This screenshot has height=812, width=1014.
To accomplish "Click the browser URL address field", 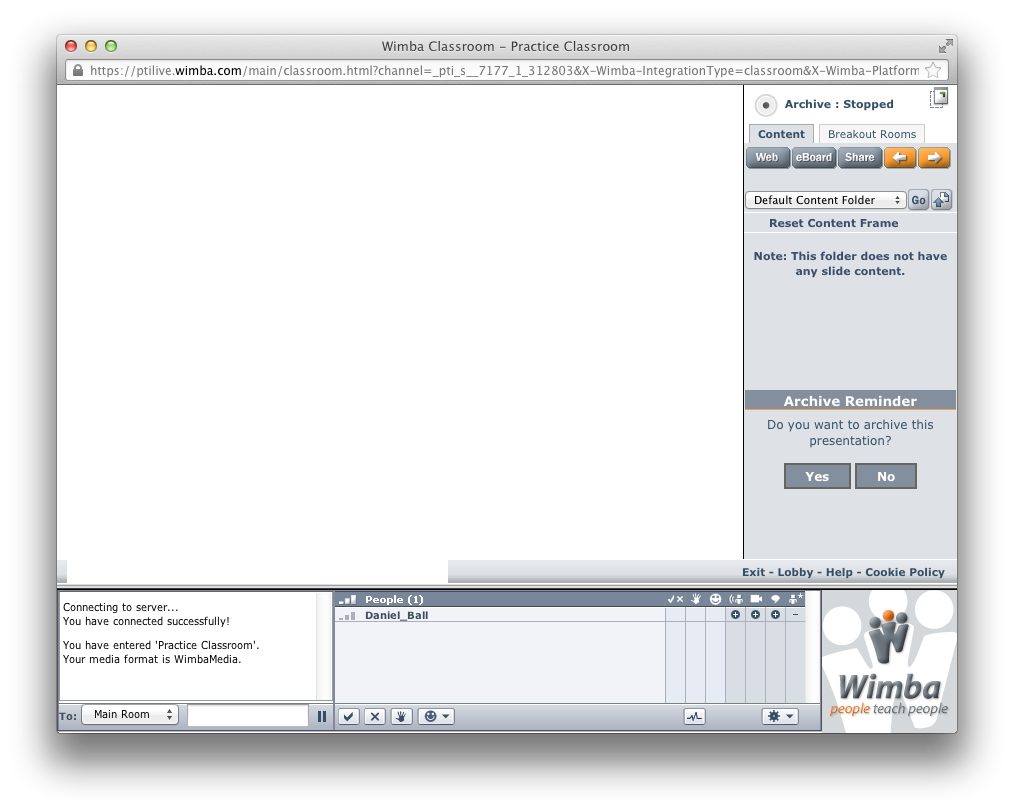I will (x=504, y=70).
